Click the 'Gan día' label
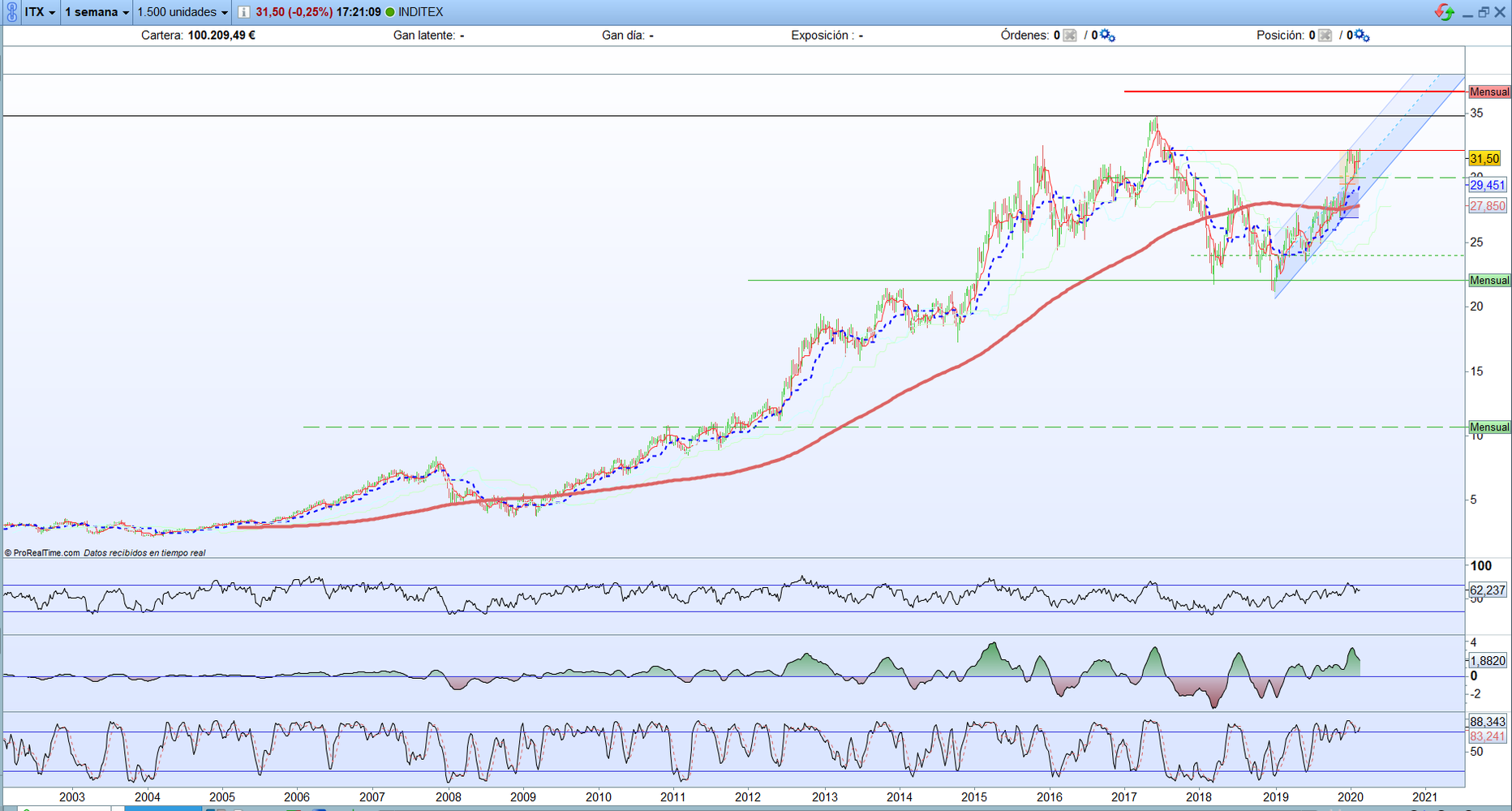This screenshot has height=811, width=1512. [x=624, y=35]
